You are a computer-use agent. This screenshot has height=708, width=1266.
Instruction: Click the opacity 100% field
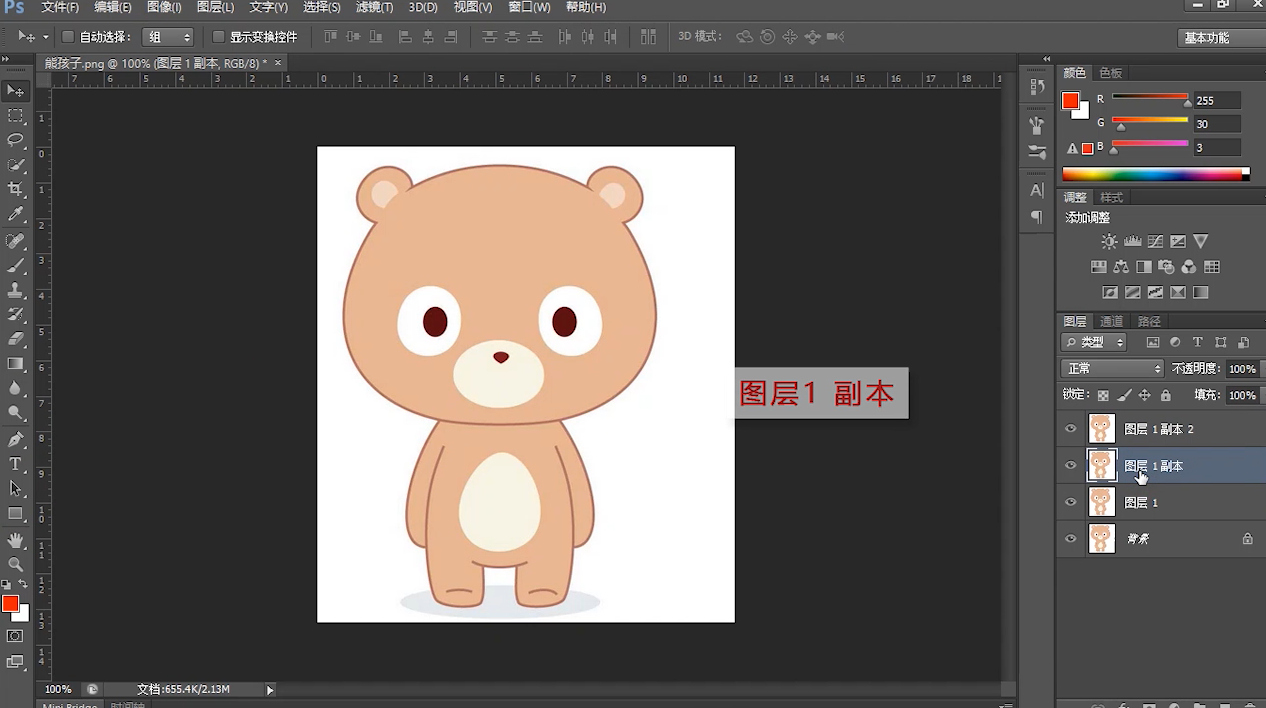click(x=1243, y=369)
